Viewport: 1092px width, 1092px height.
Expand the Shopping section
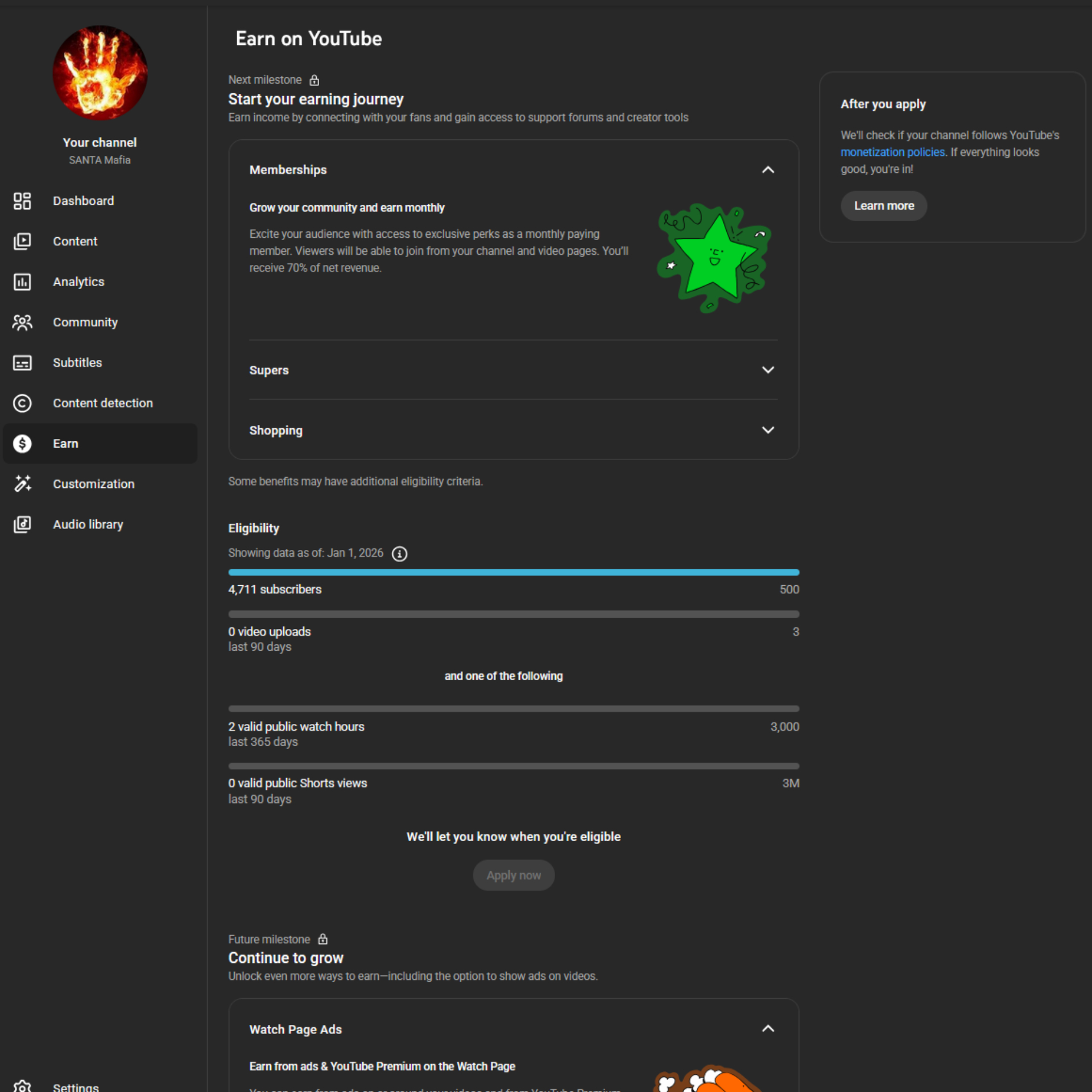pyautogui.click(x=768, y=431)
